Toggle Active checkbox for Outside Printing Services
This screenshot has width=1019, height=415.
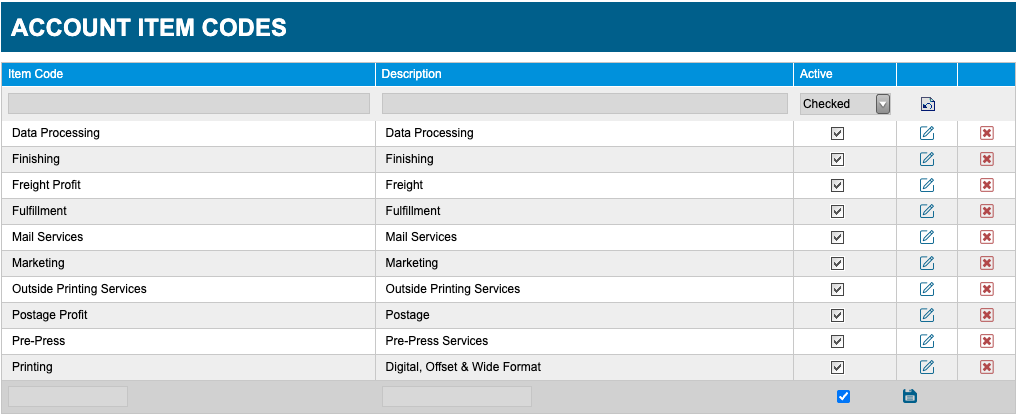click(x=838, y=289)
